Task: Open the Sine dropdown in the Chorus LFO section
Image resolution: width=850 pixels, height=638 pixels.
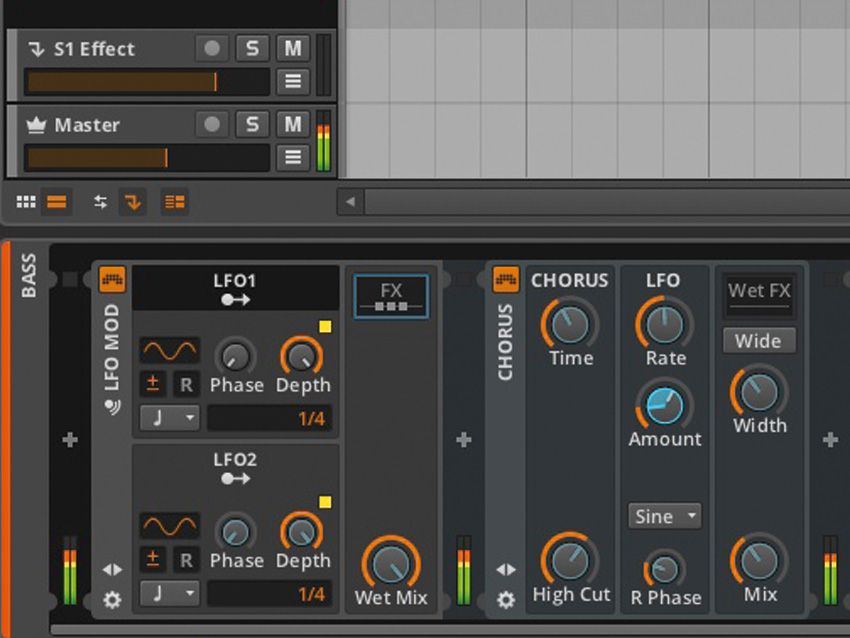Action: click(663, 516)
